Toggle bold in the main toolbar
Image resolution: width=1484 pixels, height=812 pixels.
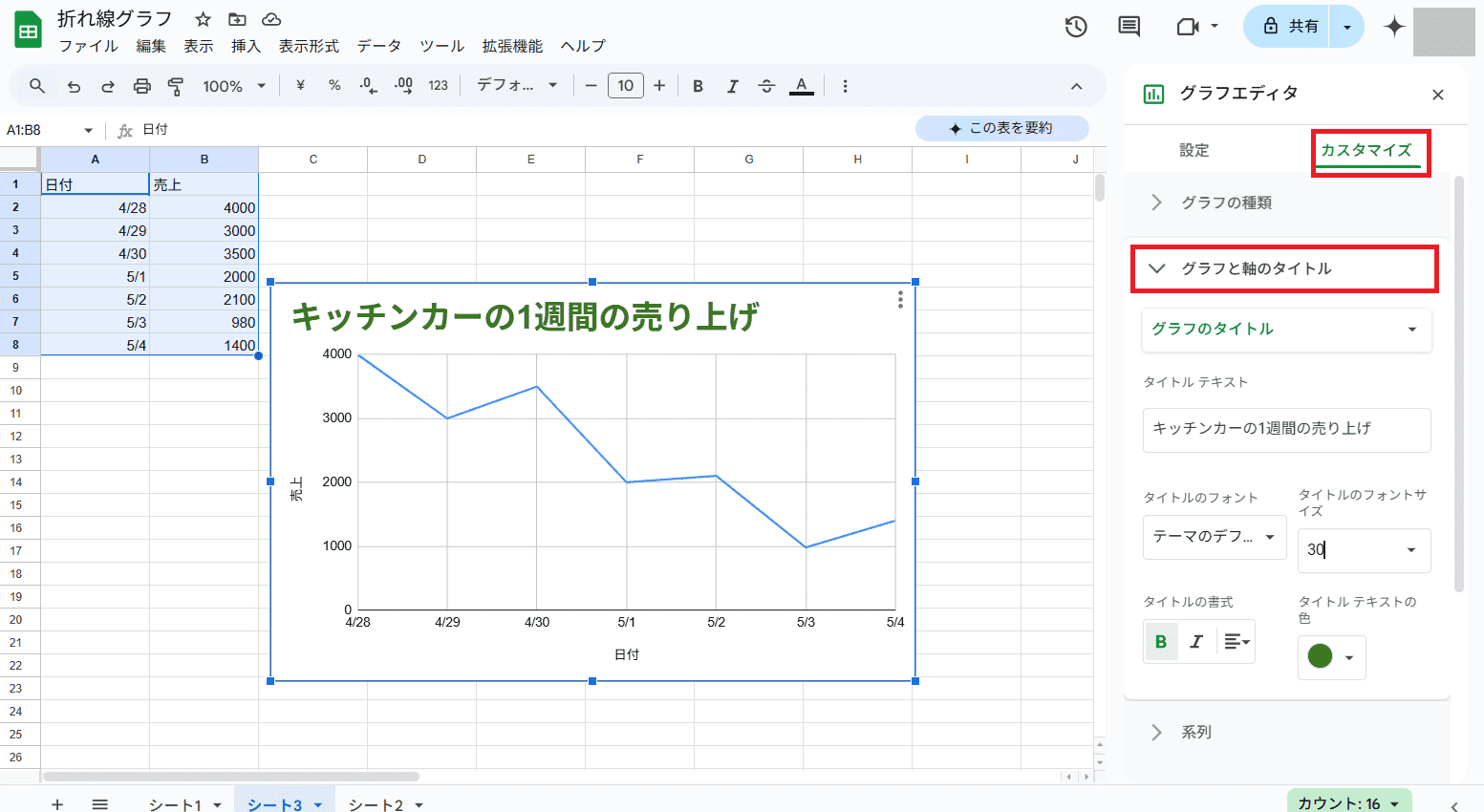698,86
